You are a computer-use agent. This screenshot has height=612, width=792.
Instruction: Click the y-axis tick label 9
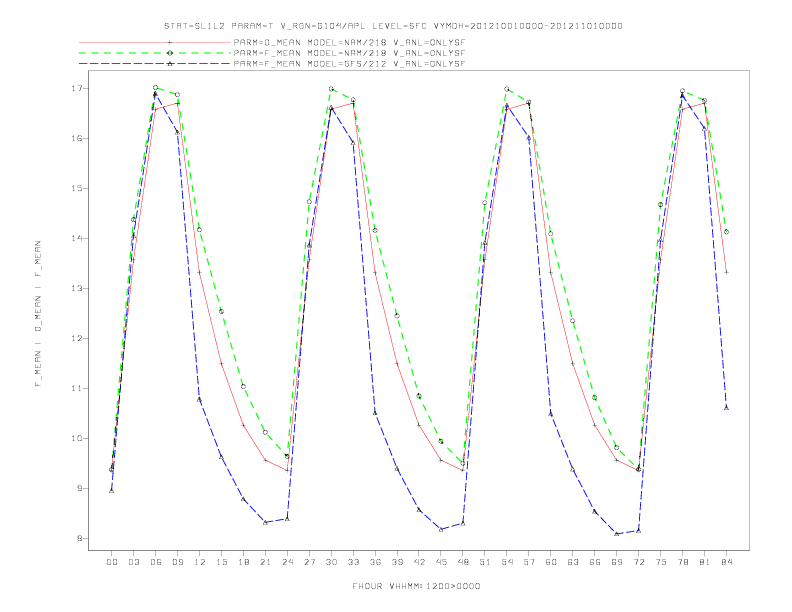pyautogui.click(x=80, y=488)
